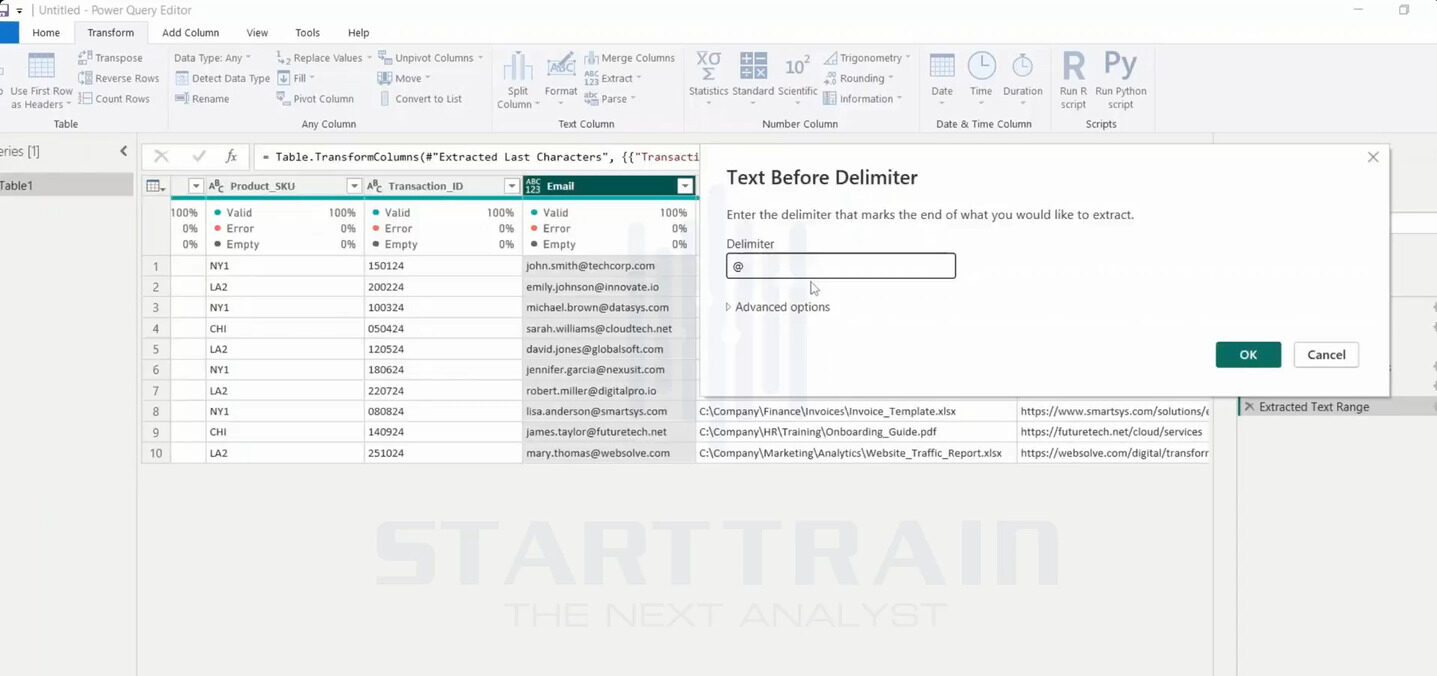
Task: Click cell john.smith@techcorp.com
Action: pos(609,266)
